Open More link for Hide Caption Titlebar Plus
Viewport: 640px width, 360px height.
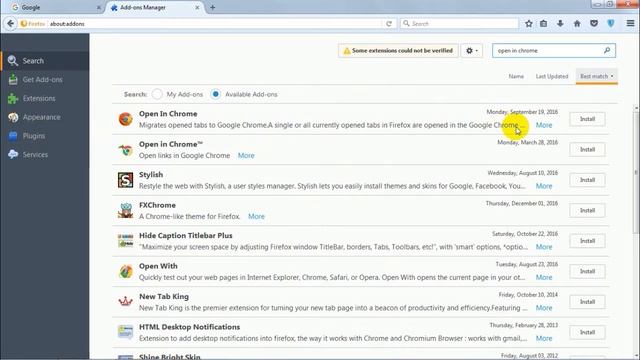[x=544, y=247]
